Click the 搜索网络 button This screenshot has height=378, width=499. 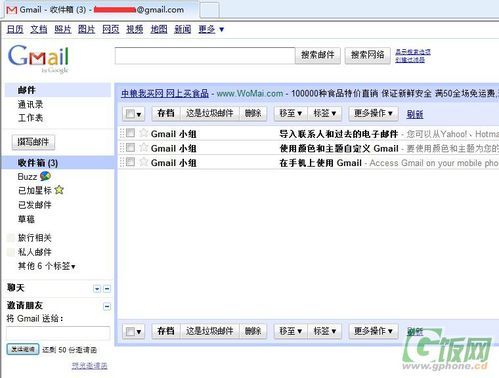pyautogui.click(x=368, y=55)
